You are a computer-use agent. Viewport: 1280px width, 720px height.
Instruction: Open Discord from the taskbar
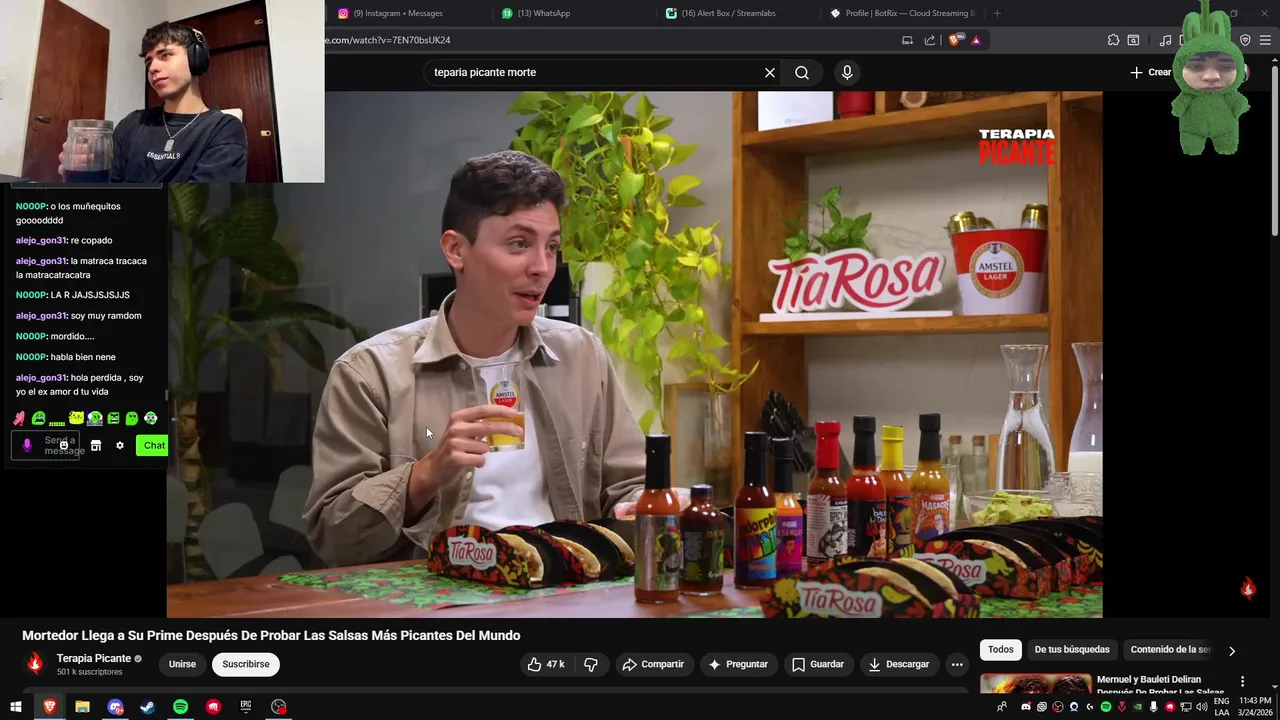115,707
